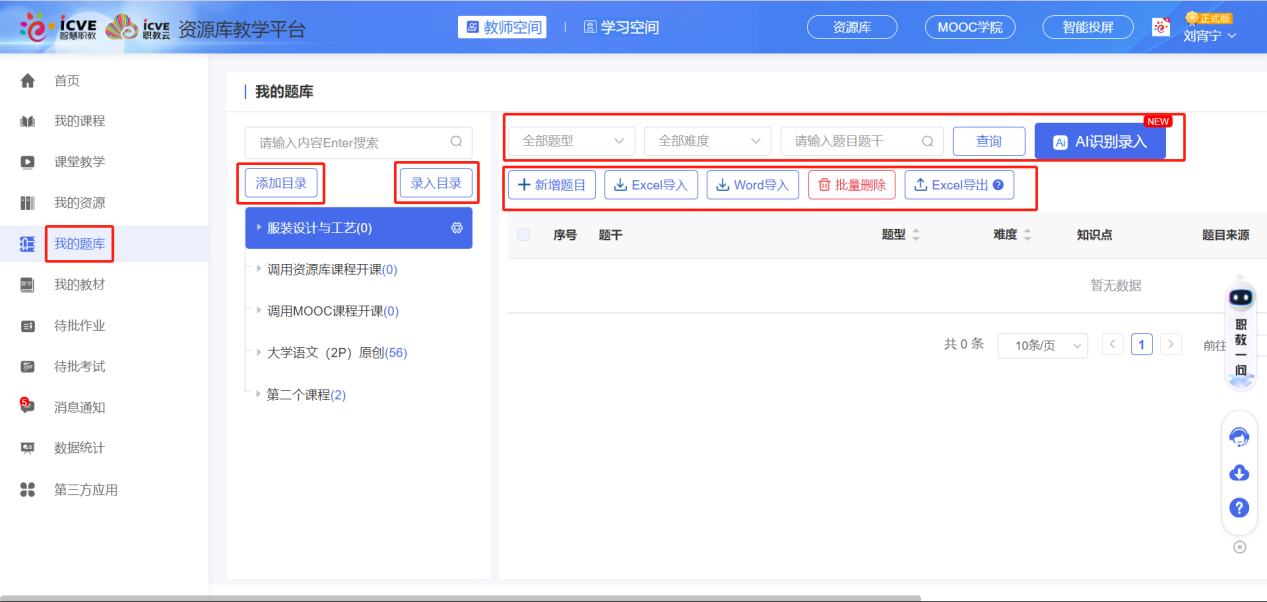Open the 全部题型 dropdown
Viewport: 1267px width, 602px height.
572,141
